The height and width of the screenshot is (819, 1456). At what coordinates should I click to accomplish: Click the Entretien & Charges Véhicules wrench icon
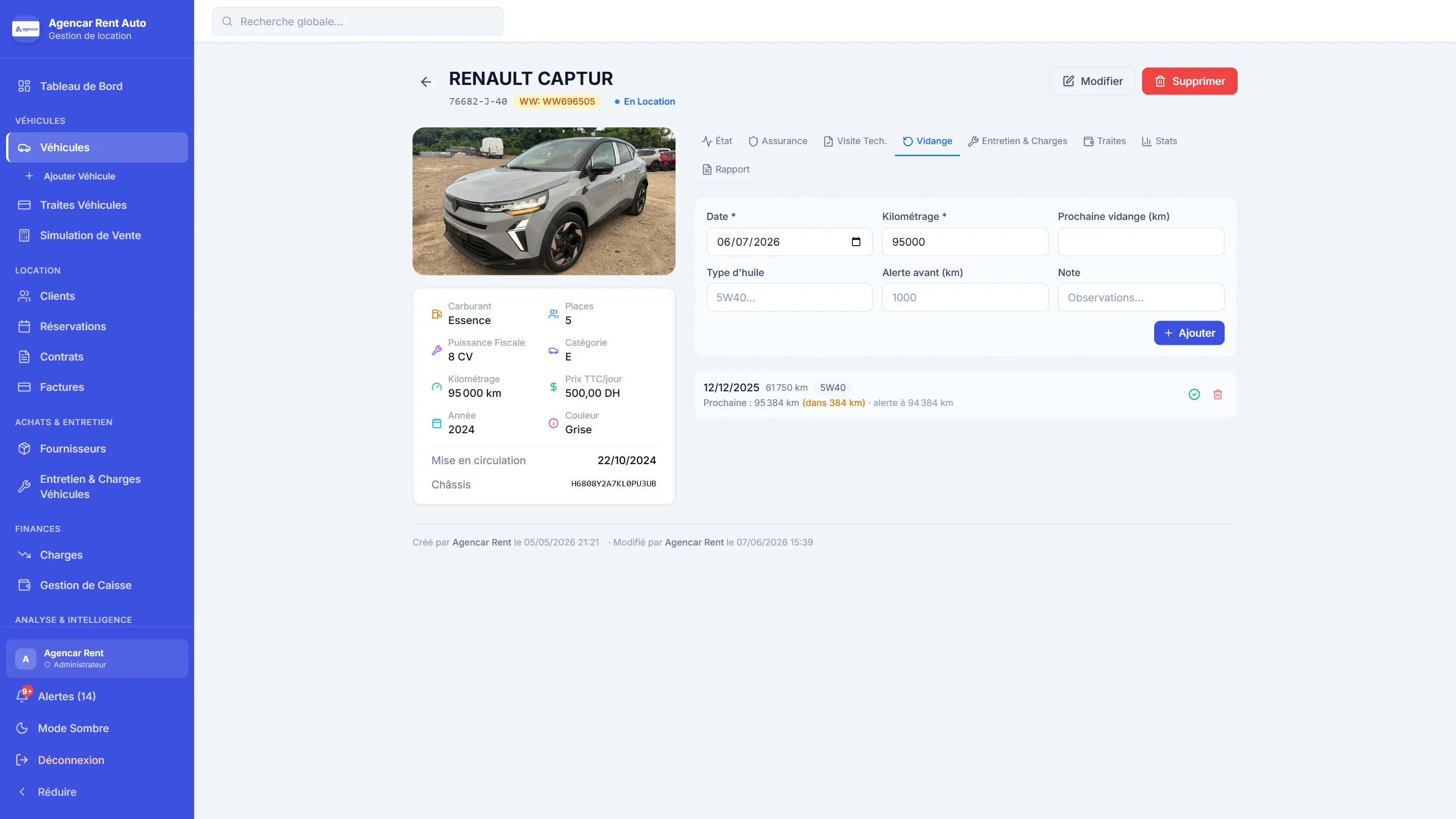pos(24,486)
